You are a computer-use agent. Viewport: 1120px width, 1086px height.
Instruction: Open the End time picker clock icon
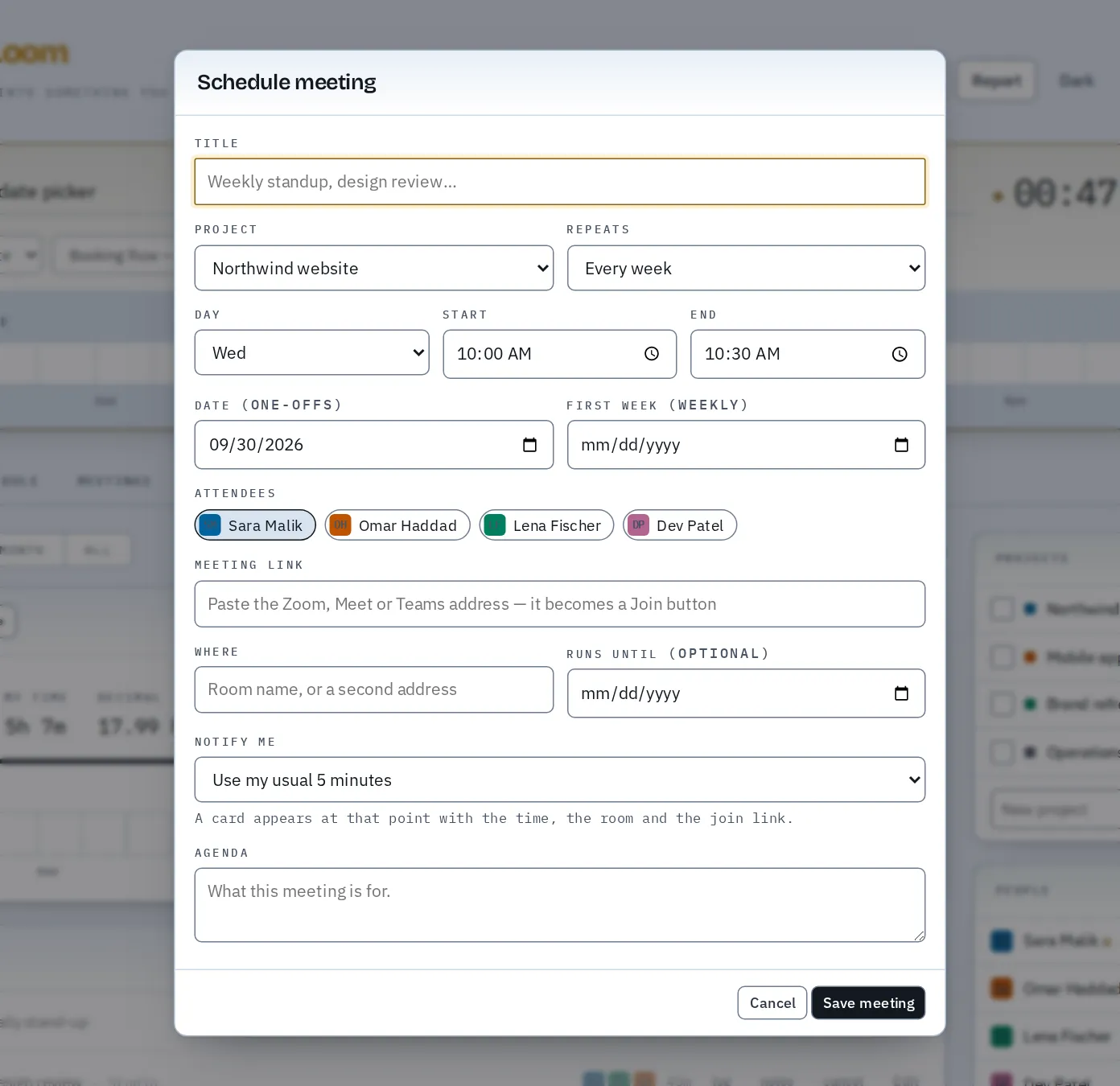(900, 354)
